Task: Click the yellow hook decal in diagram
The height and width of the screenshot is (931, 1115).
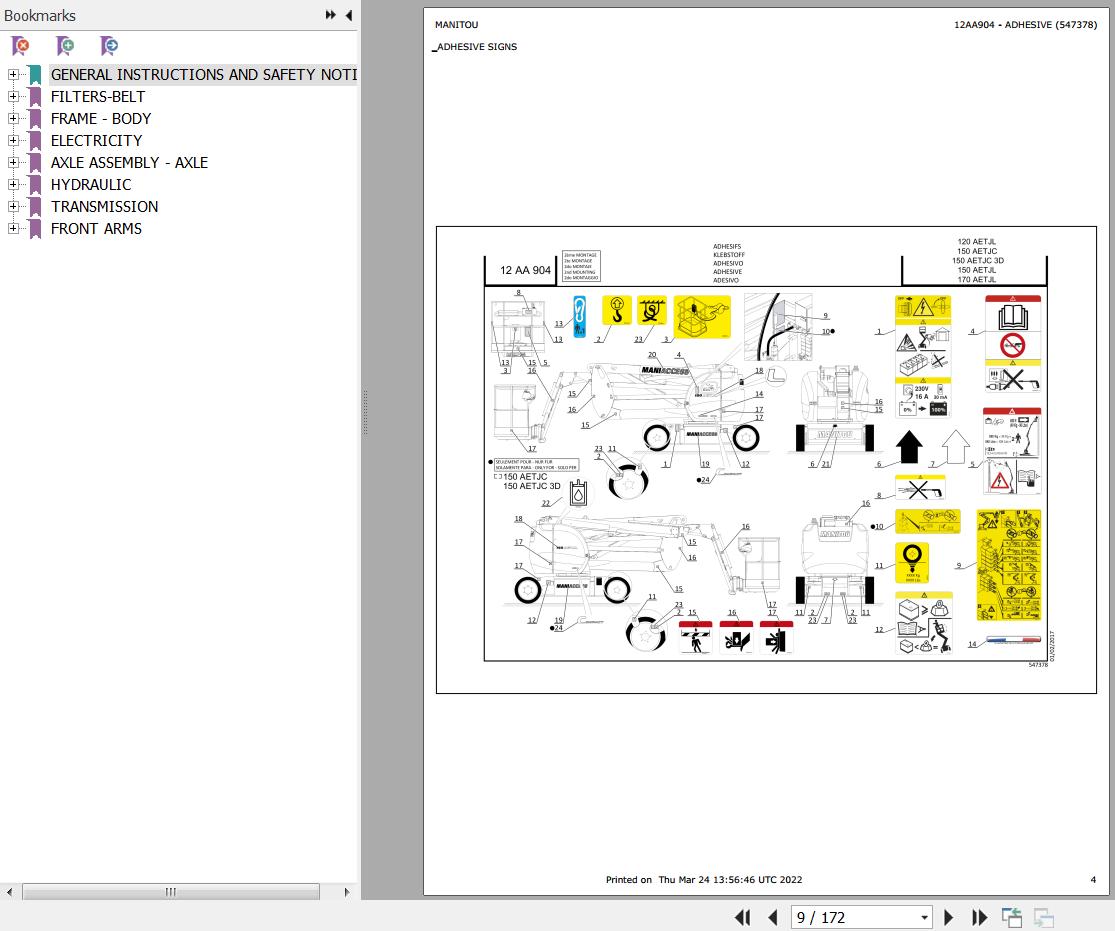Action: (x=617, y=310)
